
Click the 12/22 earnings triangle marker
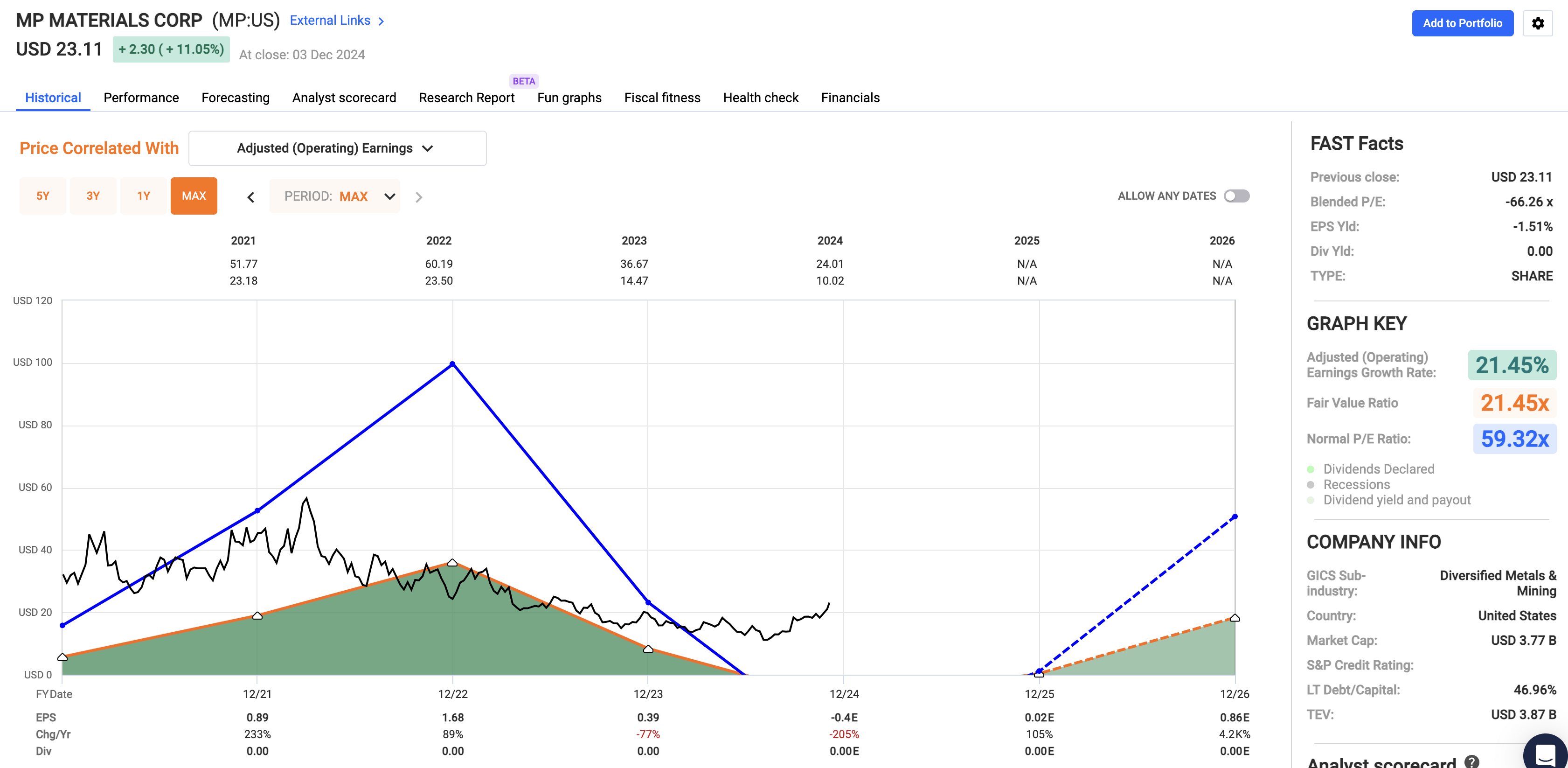pyautogui.click(x=452, y=563)
